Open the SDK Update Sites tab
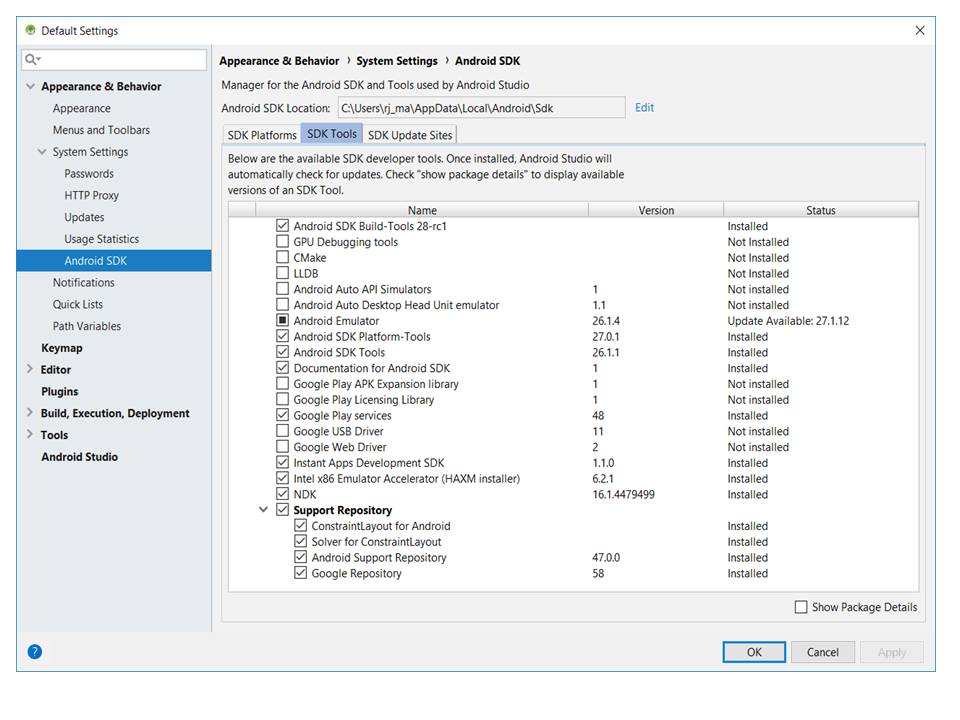This screenshot has height=720, width=960. [x=410, y=135]
